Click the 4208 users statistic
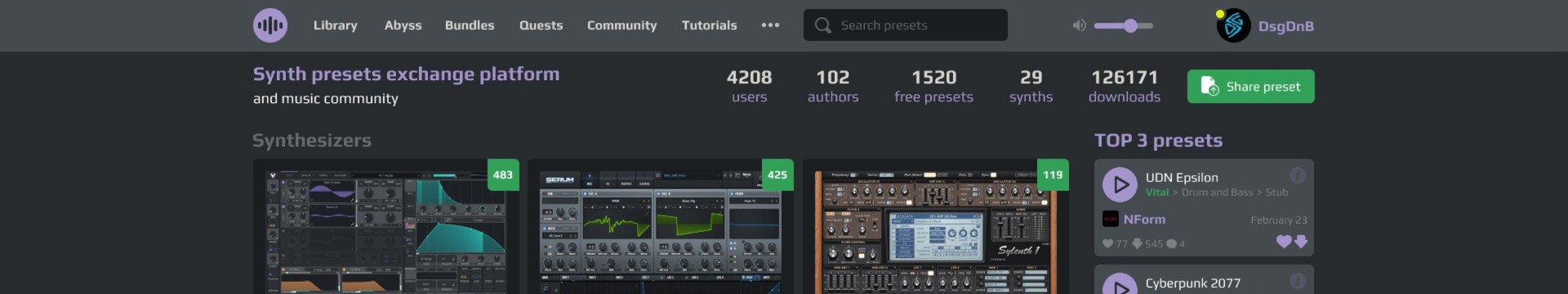Viewport: 1568px width, 294px height. click(749, 87)
